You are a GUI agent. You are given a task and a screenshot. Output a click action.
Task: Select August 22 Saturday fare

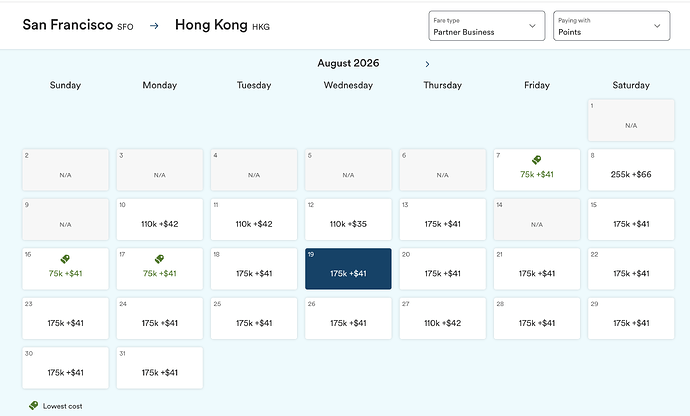(x=631, y=269)
